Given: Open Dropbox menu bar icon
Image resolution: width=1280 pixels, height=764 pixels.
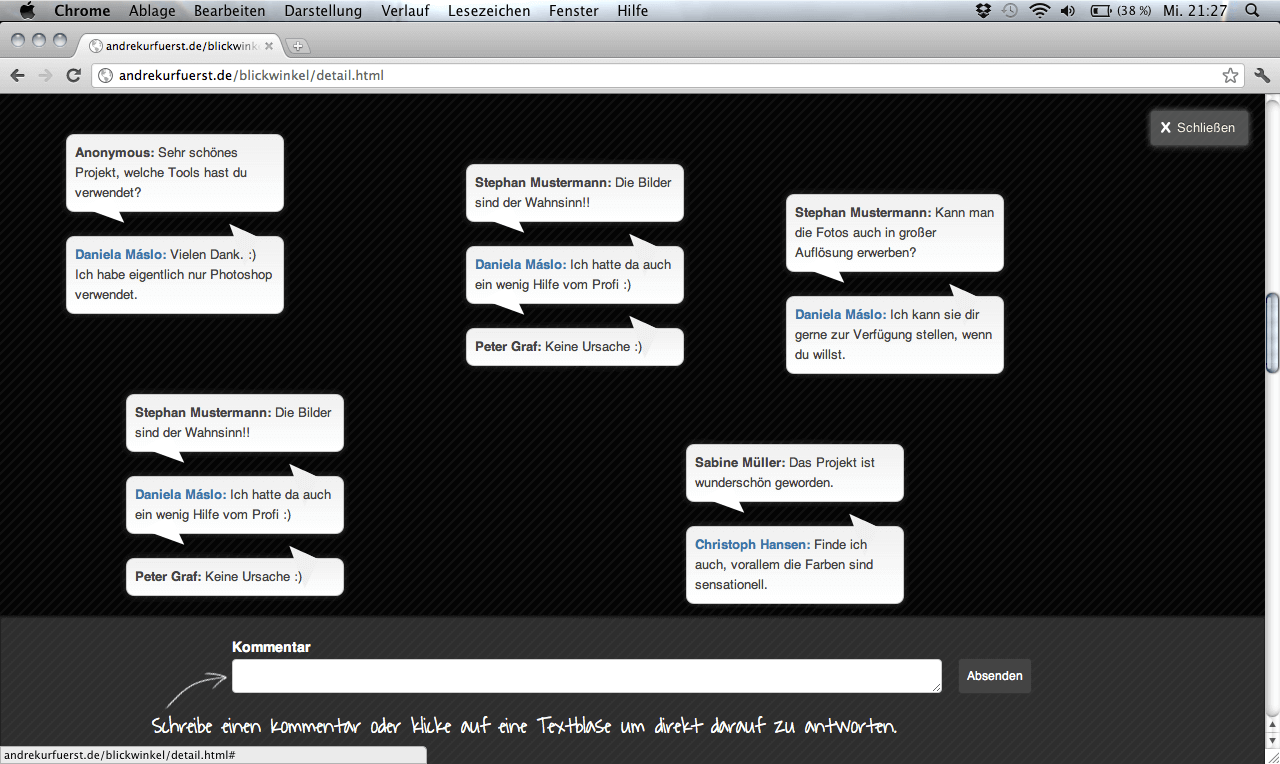Looking at the screenshot, I should tap(983, 11).
